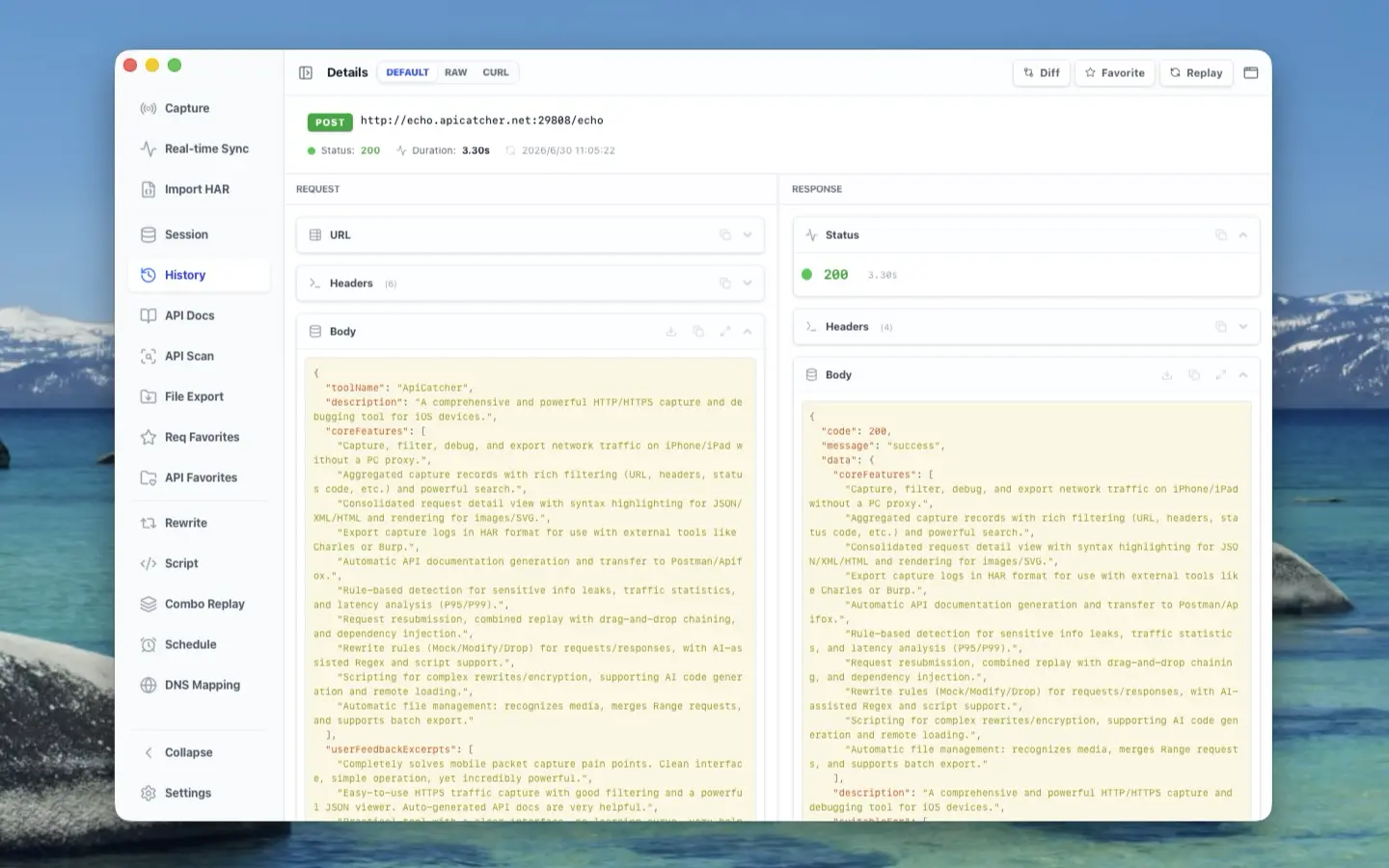Screen dimensions: 1389x868
Task: Open DNS Mapping in the sidebar
Action: 200,685
